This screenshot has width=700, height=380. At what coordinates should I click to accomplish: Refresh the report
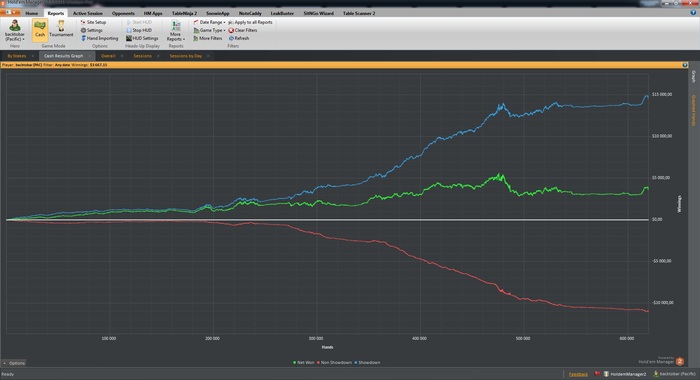[238, 38]
